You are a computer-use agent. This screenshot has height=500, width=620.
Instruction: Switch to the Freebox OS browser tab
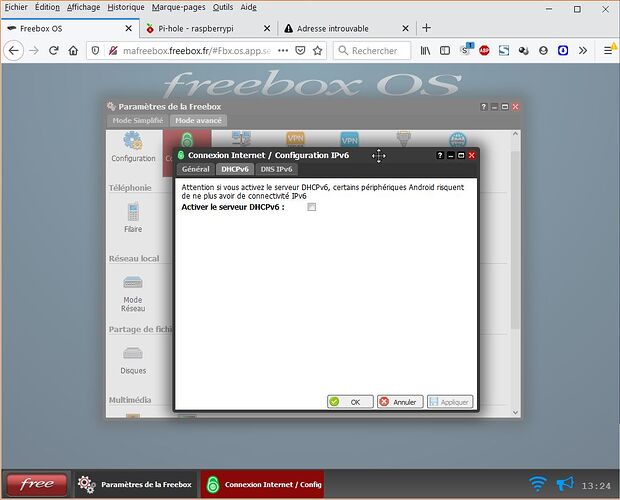[70, 28]
